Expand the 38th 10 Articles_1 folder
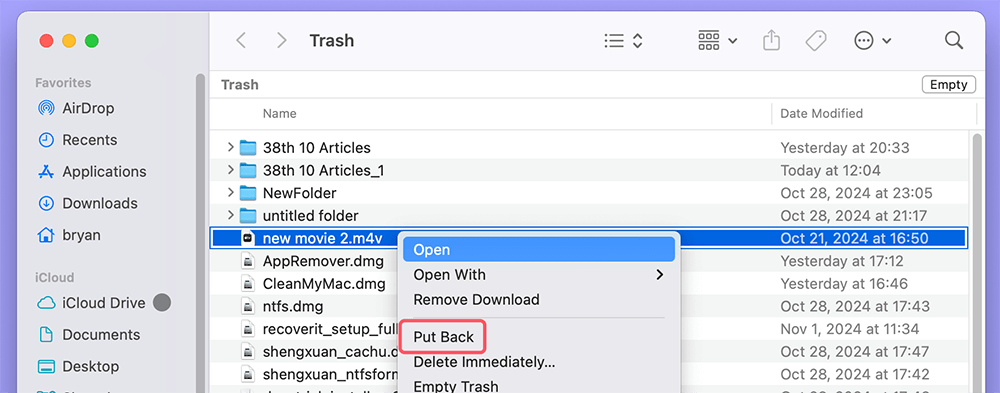The width and height of the screenshot is (1000, 393). pyautogui.click(x=231, y=170)
